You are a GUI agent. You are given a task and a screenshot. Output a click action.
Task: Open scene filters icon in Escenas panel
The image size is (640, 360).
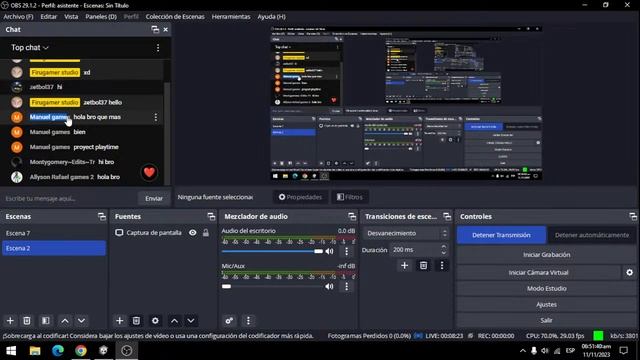point(46,321)
